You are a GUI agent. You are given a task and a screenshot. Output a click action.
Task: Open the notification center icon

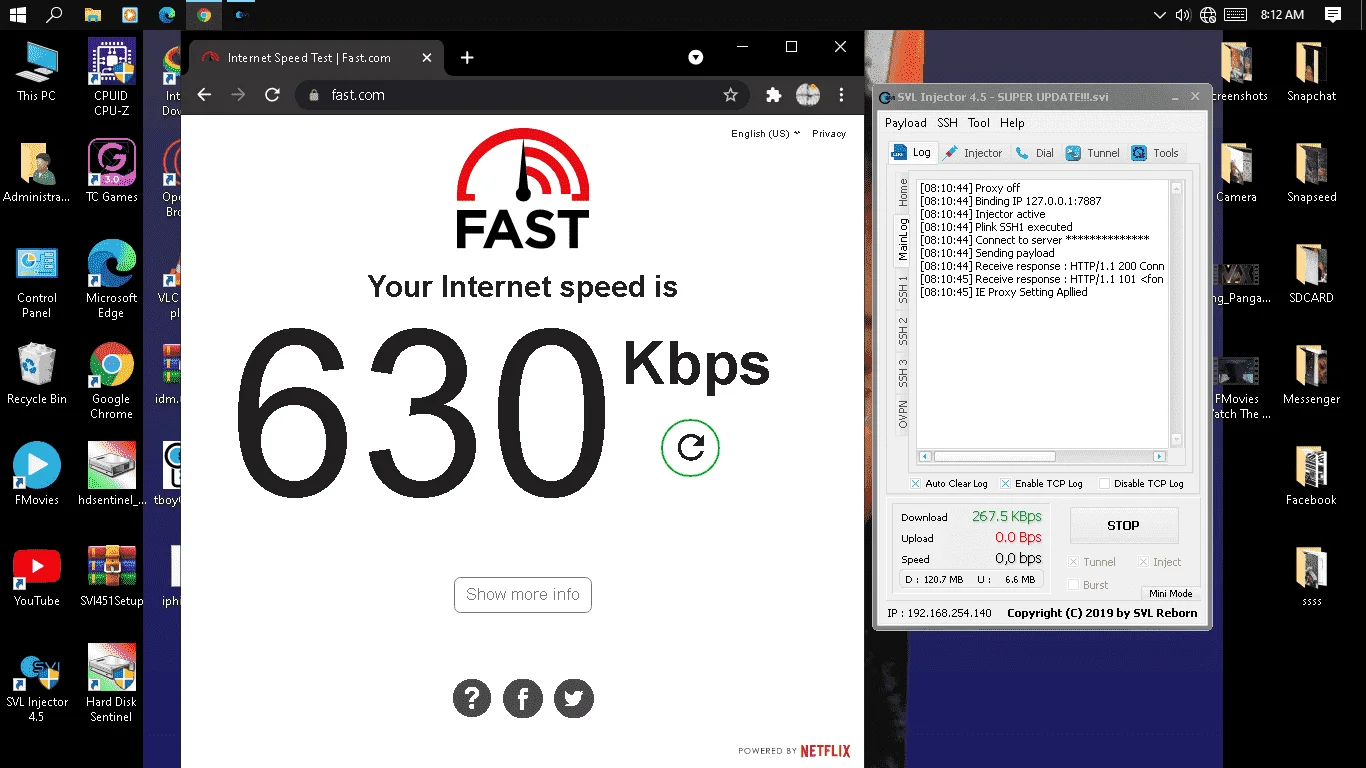[x=1333, y=15]
